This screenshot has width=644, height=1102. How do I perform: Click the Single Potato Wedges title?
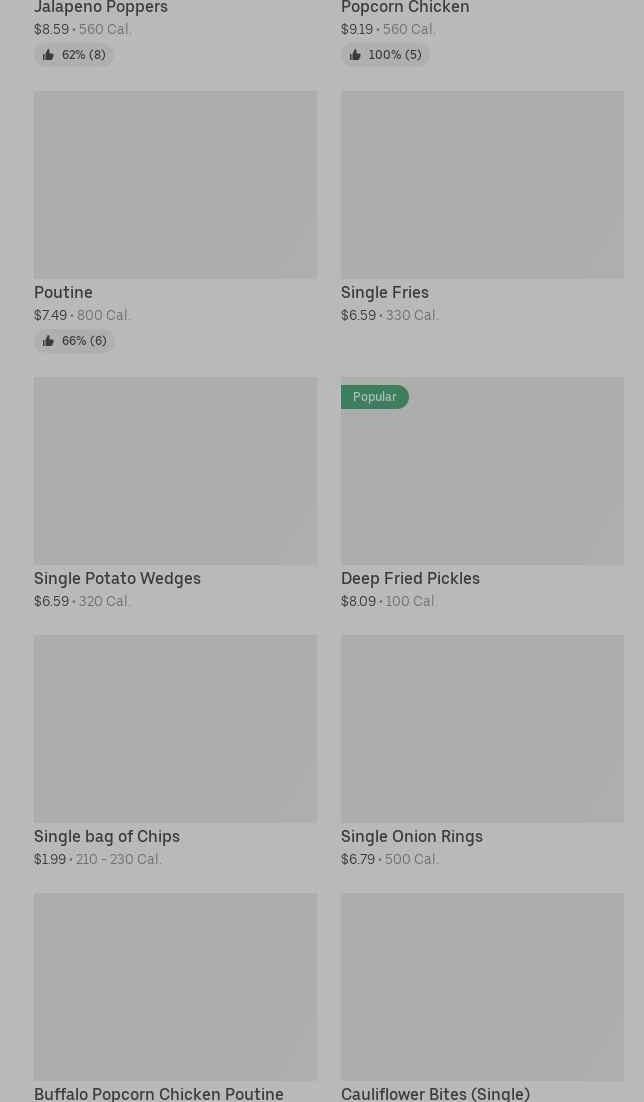point(117,579)
